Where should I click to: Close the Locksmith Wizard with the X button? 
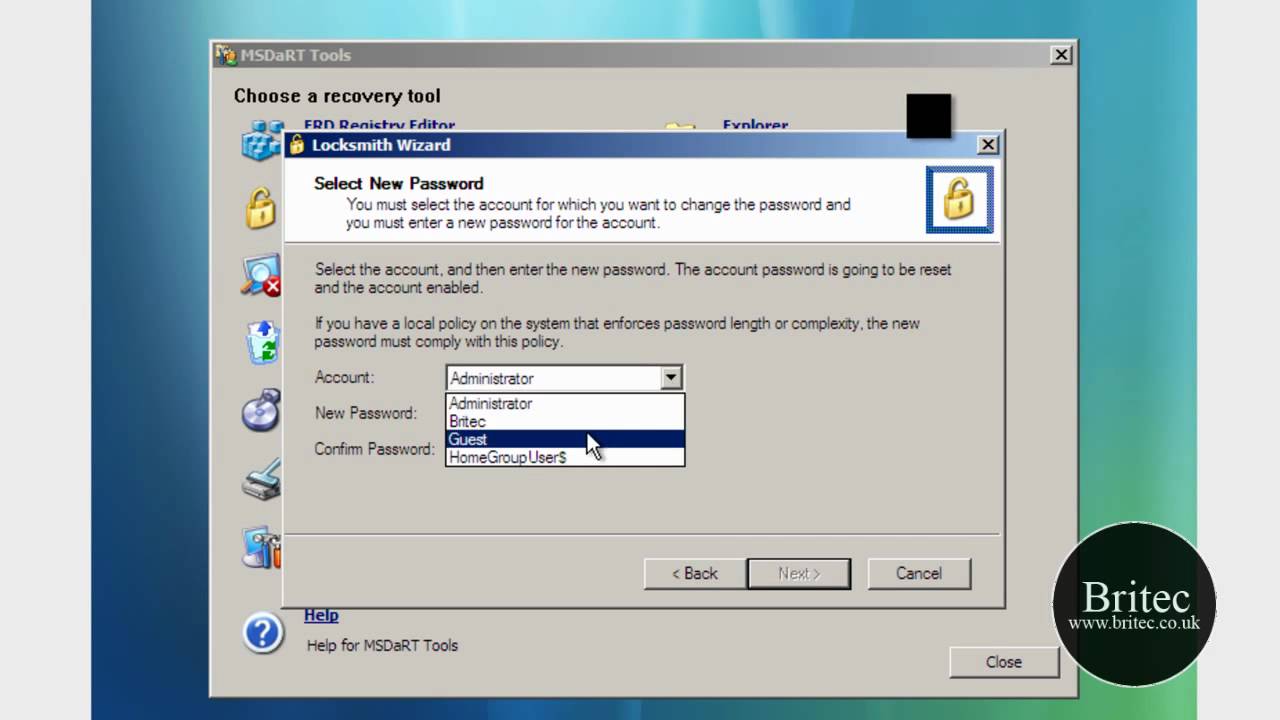click(x=988, y=145)
